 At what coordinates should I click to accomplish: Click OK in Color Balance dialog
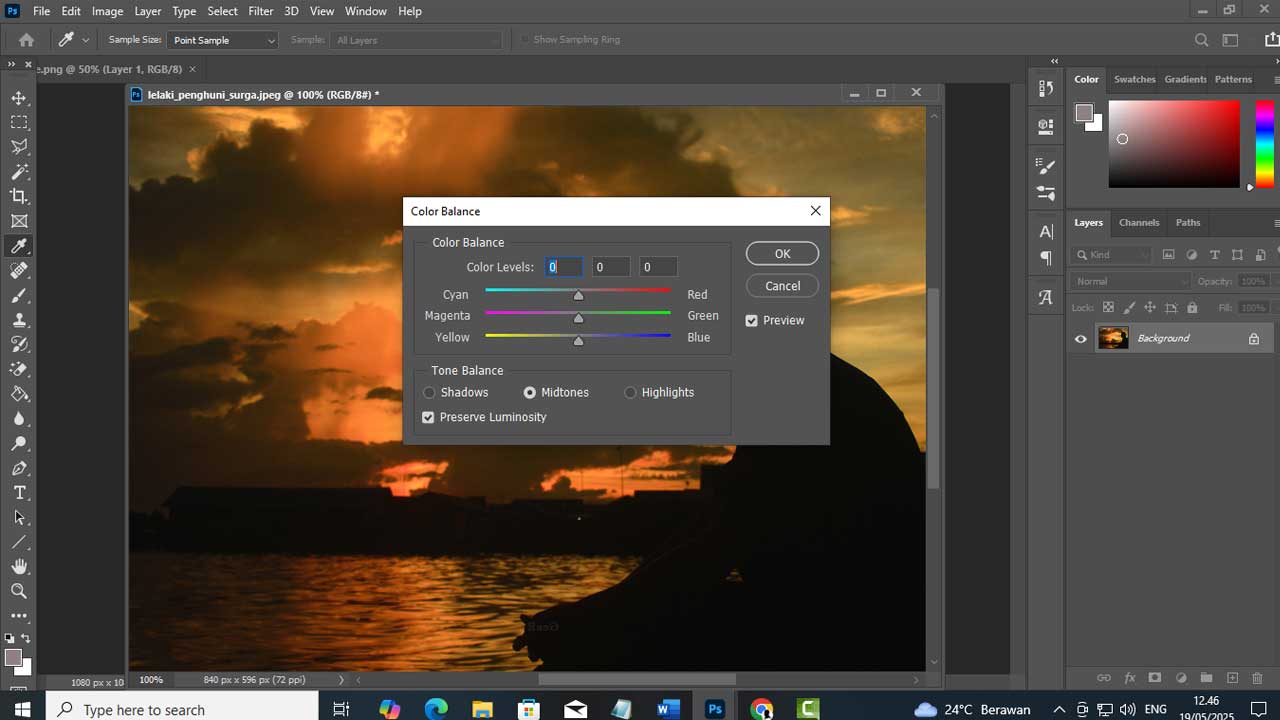(x=782, y=253)
